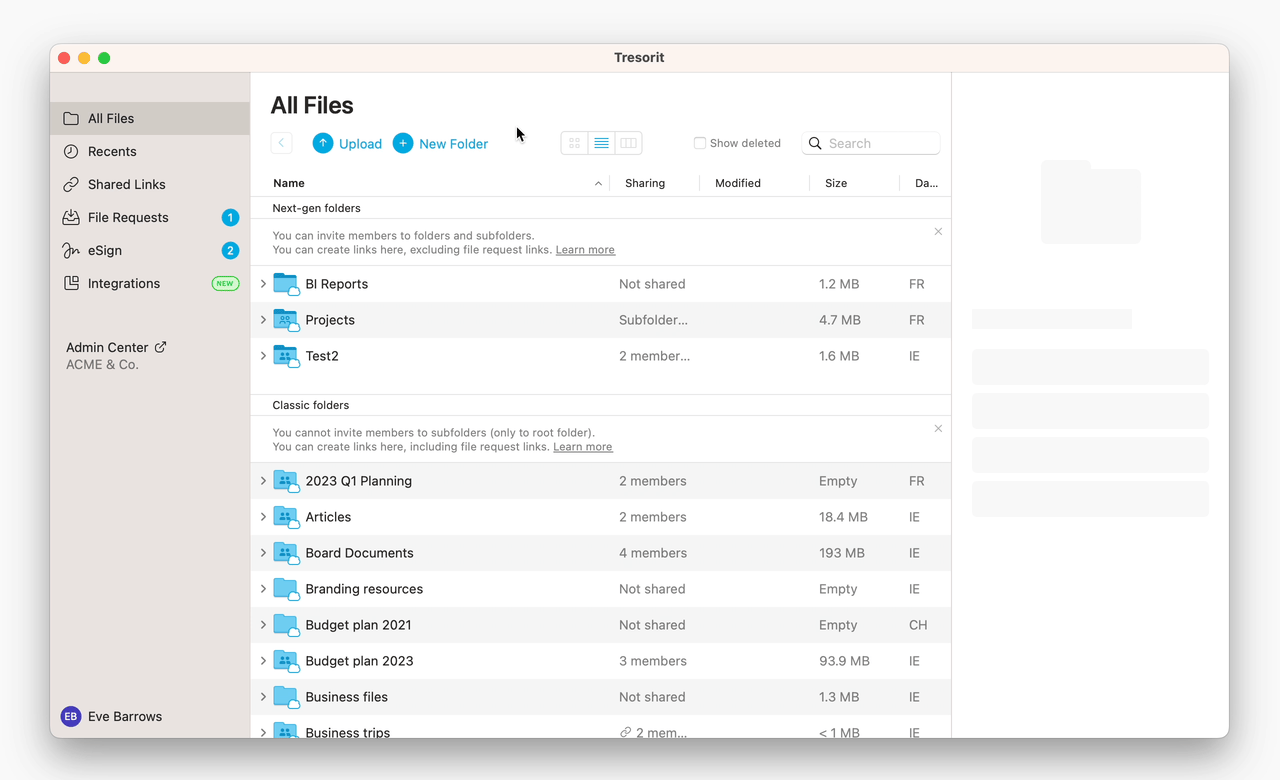Click the Admin Center external link icon
The width and height of the screenshot is (1280, 780).
[x=160, y=347]
